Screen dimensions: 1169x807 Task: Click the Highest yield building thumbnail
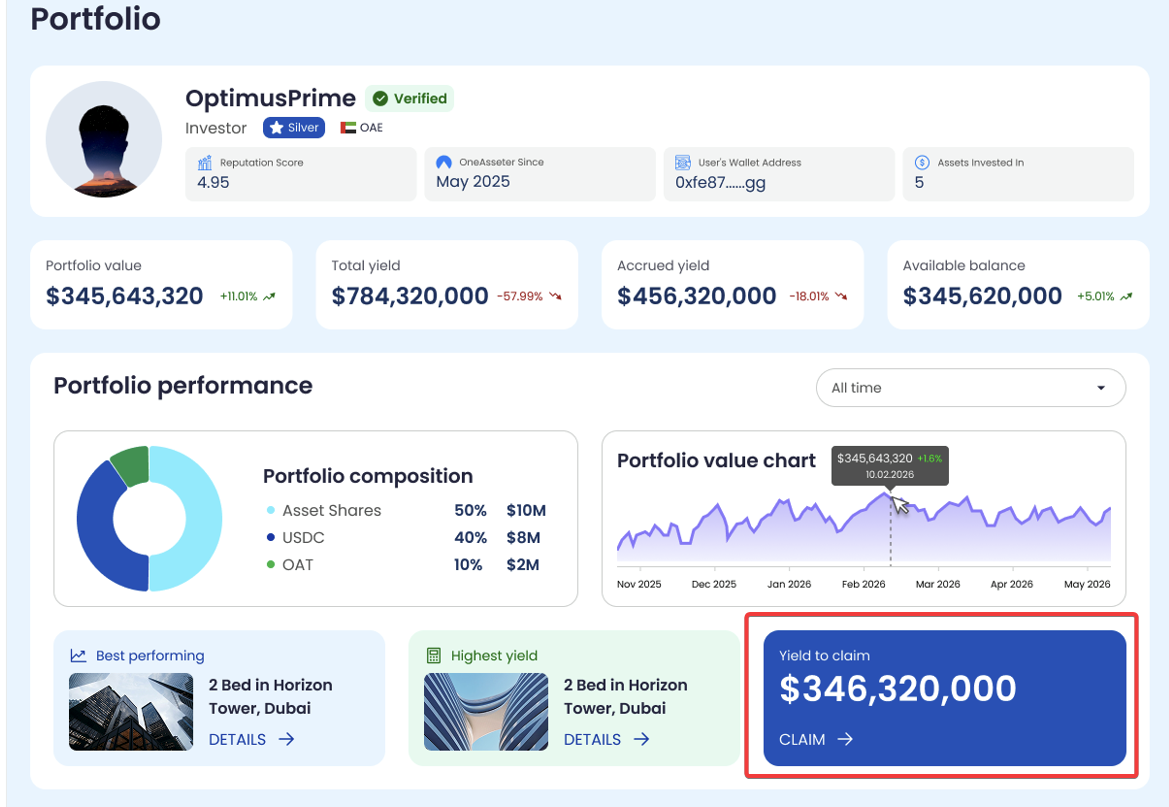486,711
